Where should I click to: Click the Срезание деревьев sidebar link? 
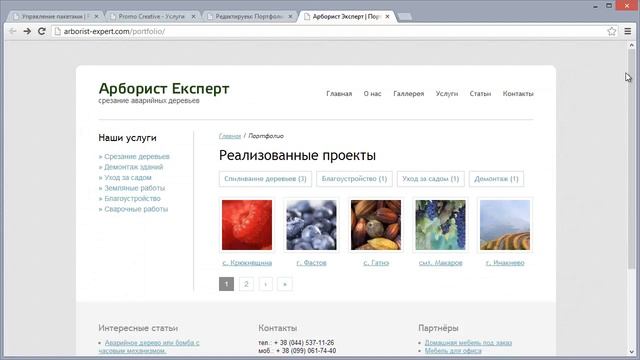[x=136, y=156]
